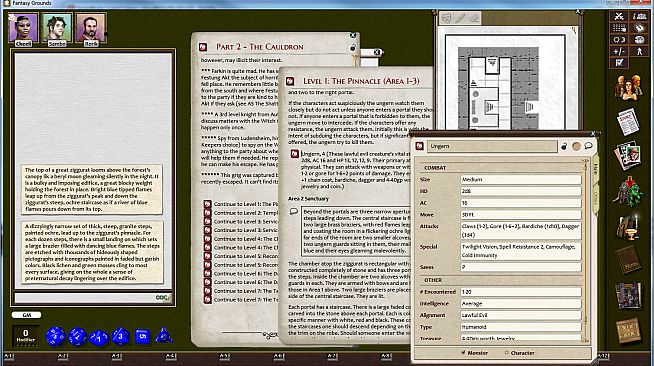Click the OOC button in chat box
Image resolution: width=654 pixels, height=366 pixels.
(x=162, y=298)
